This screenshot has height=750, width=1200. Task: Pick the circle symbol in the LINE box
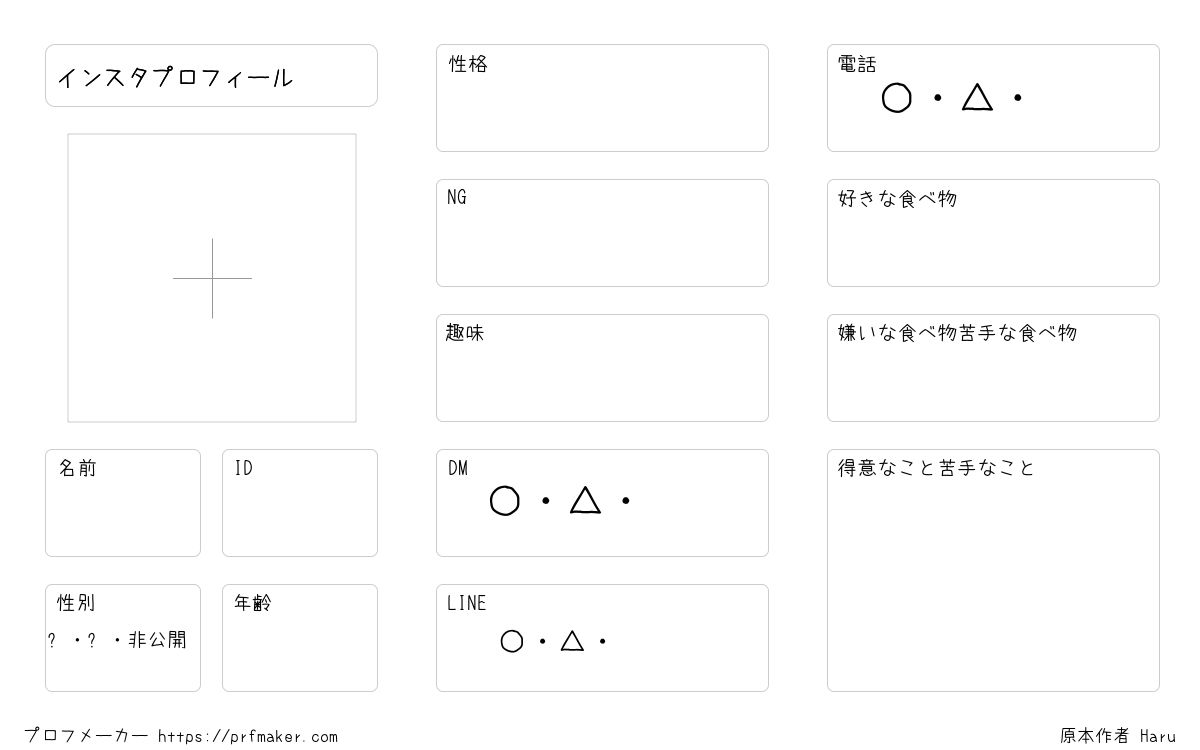coord(512,641)
